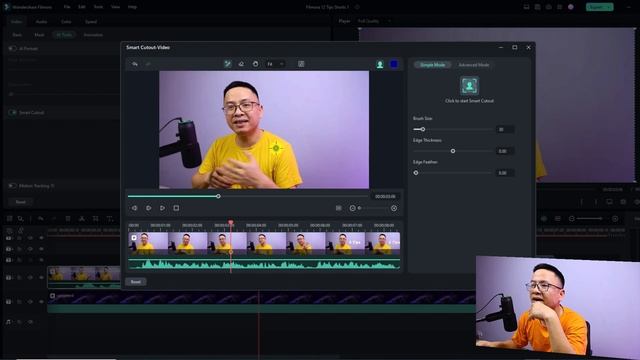Open the AI Tools sub-tab
This screenshot has width=640, height=360.
[x=64, y=35]
